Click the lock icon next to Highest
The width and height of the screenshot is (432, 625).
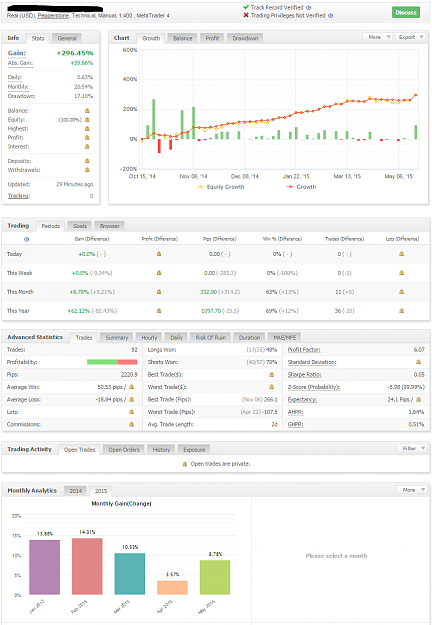tap(87, 129)
